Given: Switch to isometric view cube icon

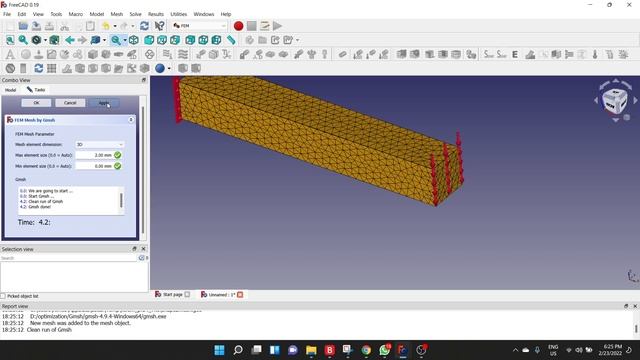Looking at the screenshot, I should click(133, 40).
